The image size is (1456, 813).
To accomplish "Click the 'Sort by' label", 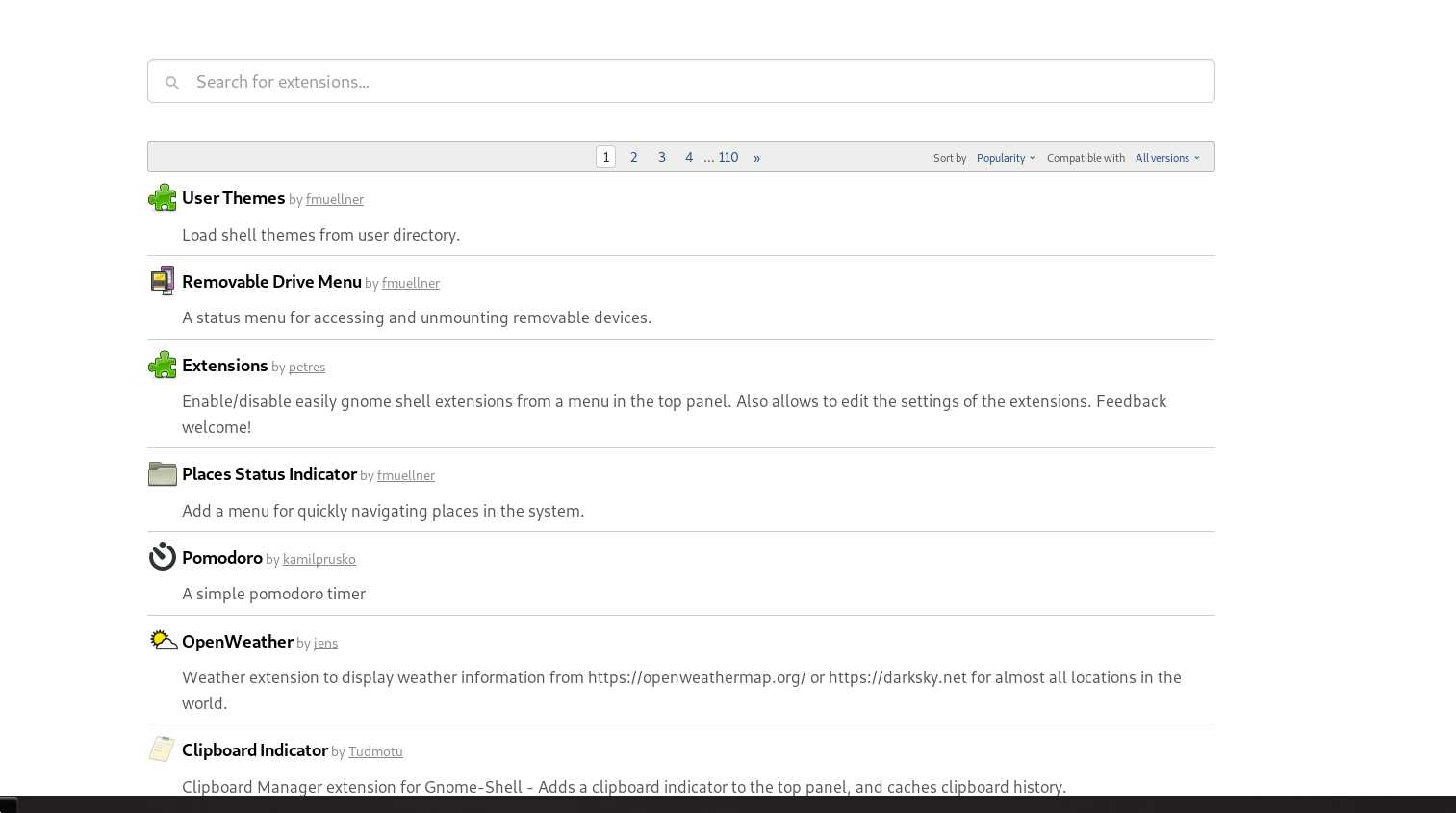I will point(950,158).
